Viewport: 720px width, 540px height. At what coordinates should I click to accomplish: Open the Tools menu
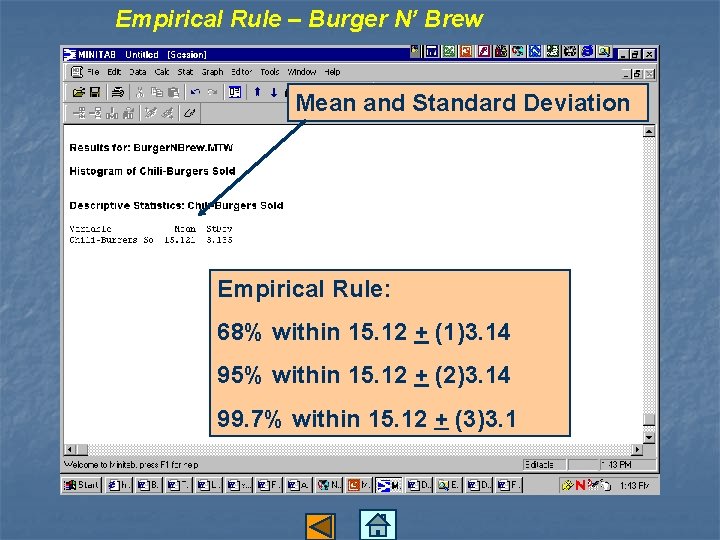270,72
